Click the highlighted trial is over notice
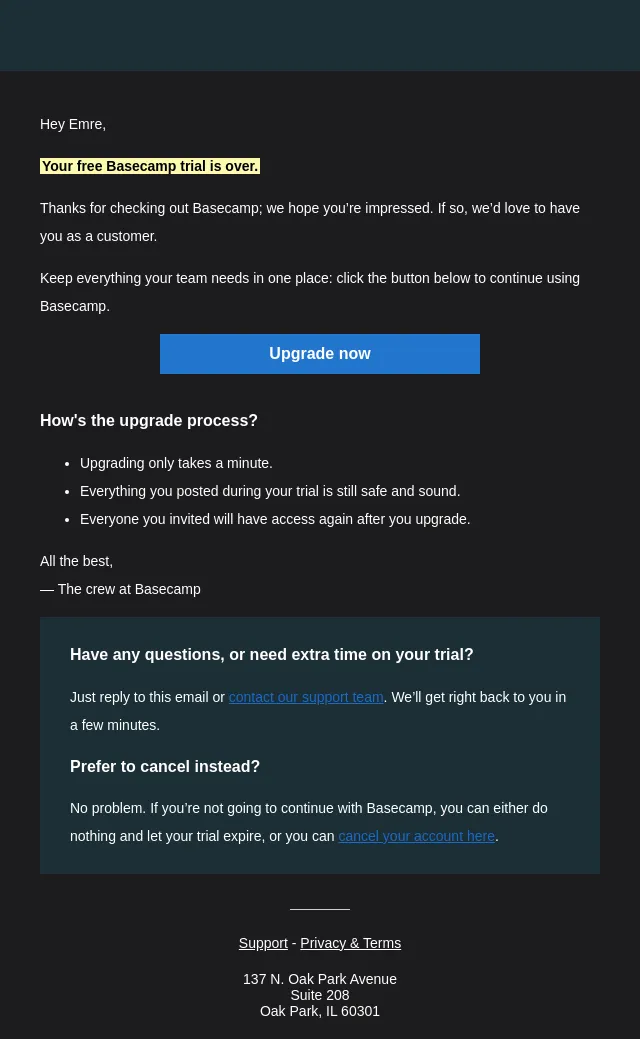 [150, 166]
